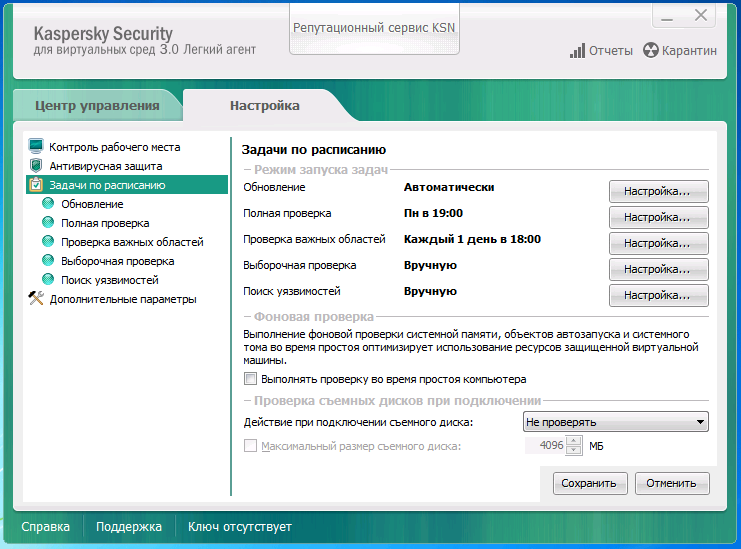This screenshot has height=549, width=741.
Task: Click the Дополнительные параметры tools icon
Action: click(36, 298)
